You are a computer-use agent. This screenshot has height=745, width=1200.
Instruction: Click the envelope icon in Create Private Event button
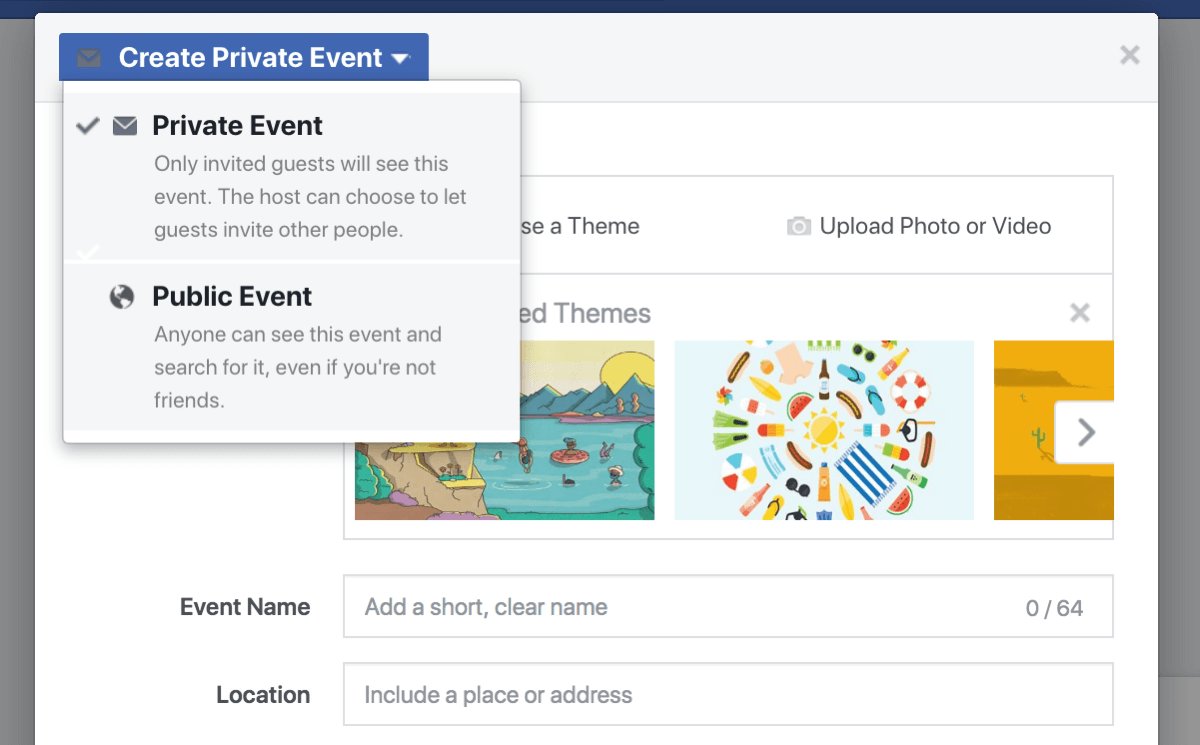89,58
